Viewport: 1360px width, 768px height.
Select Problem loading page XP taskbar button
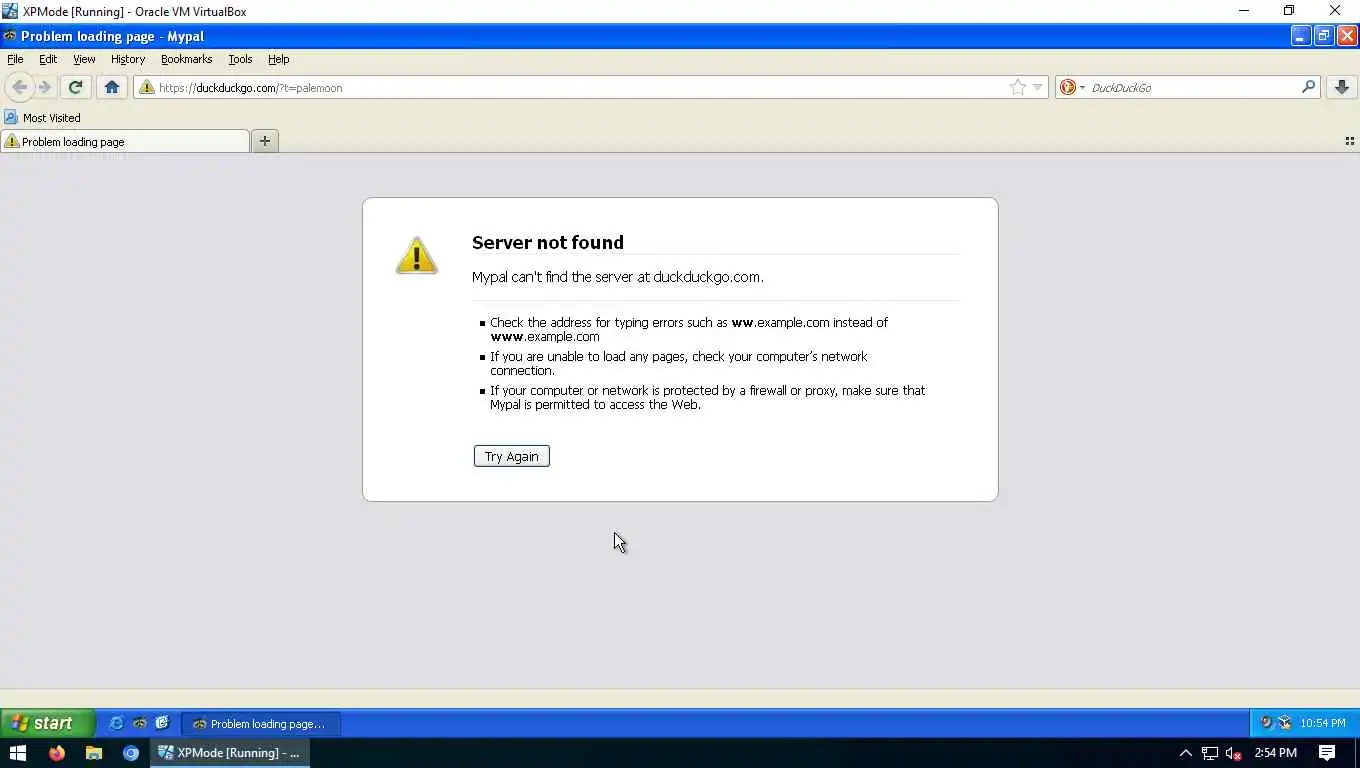pyautogui.click(x=260, y=723)
